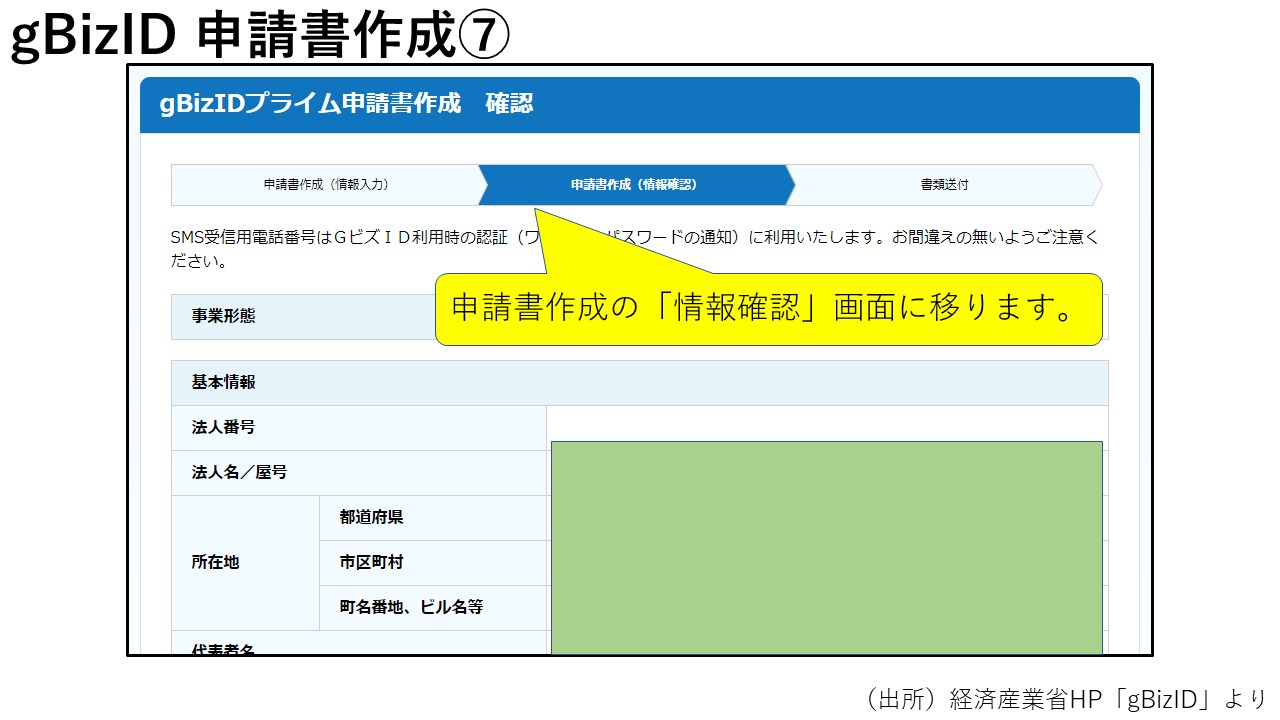Select the 市区町村 row label
Image resolution: width=1280 pixels, height=720 pixels.
[x=372, y=562]
